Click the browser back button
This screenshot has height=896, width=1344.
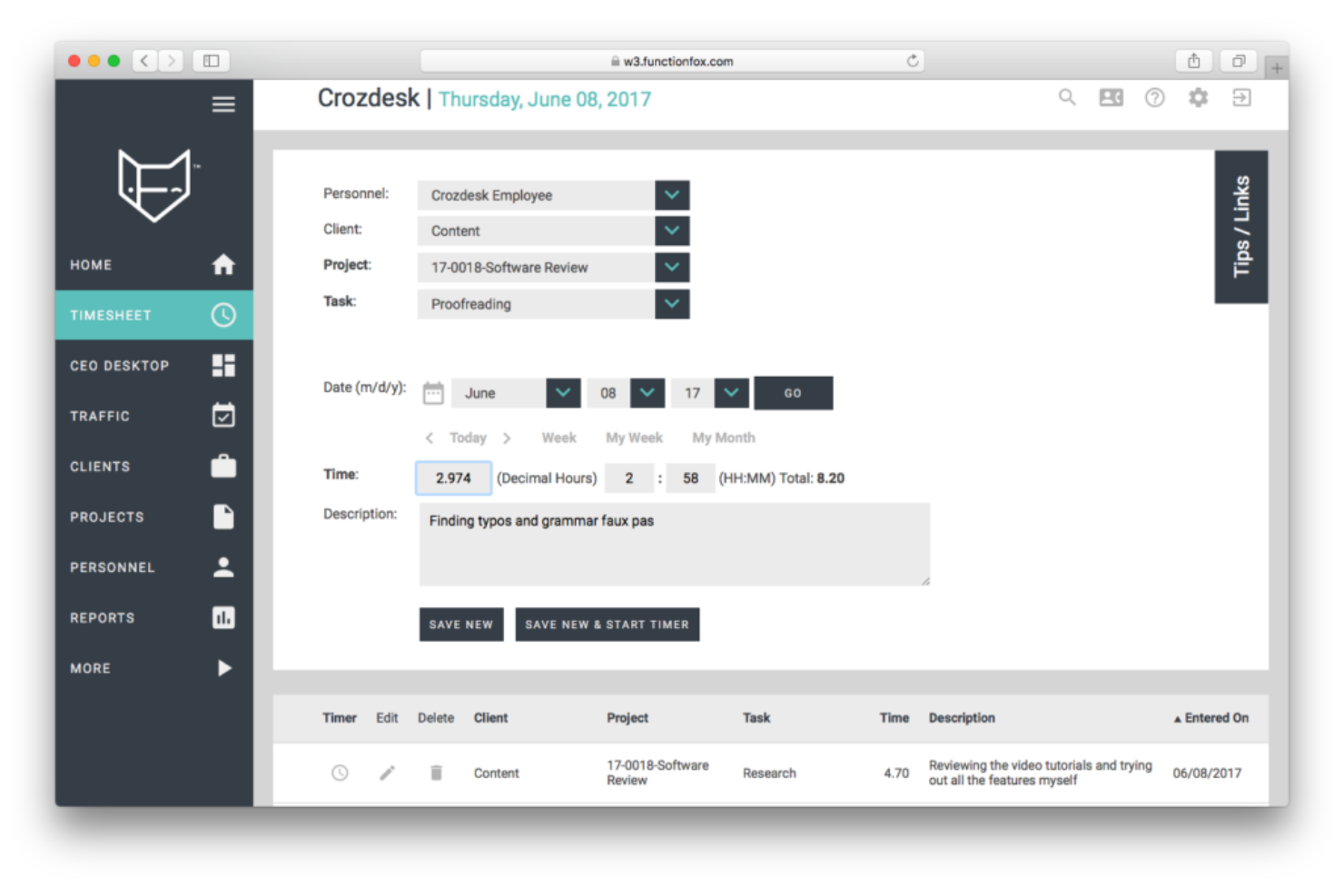click(144, 61)
